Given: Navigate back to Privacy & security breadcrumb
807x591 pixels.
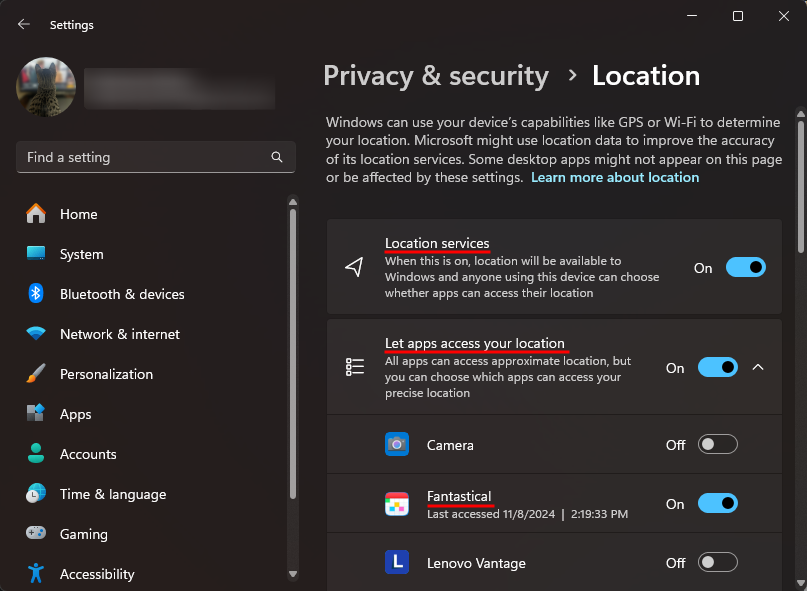Looking at the screenshot, I should (x=436, y=76).
